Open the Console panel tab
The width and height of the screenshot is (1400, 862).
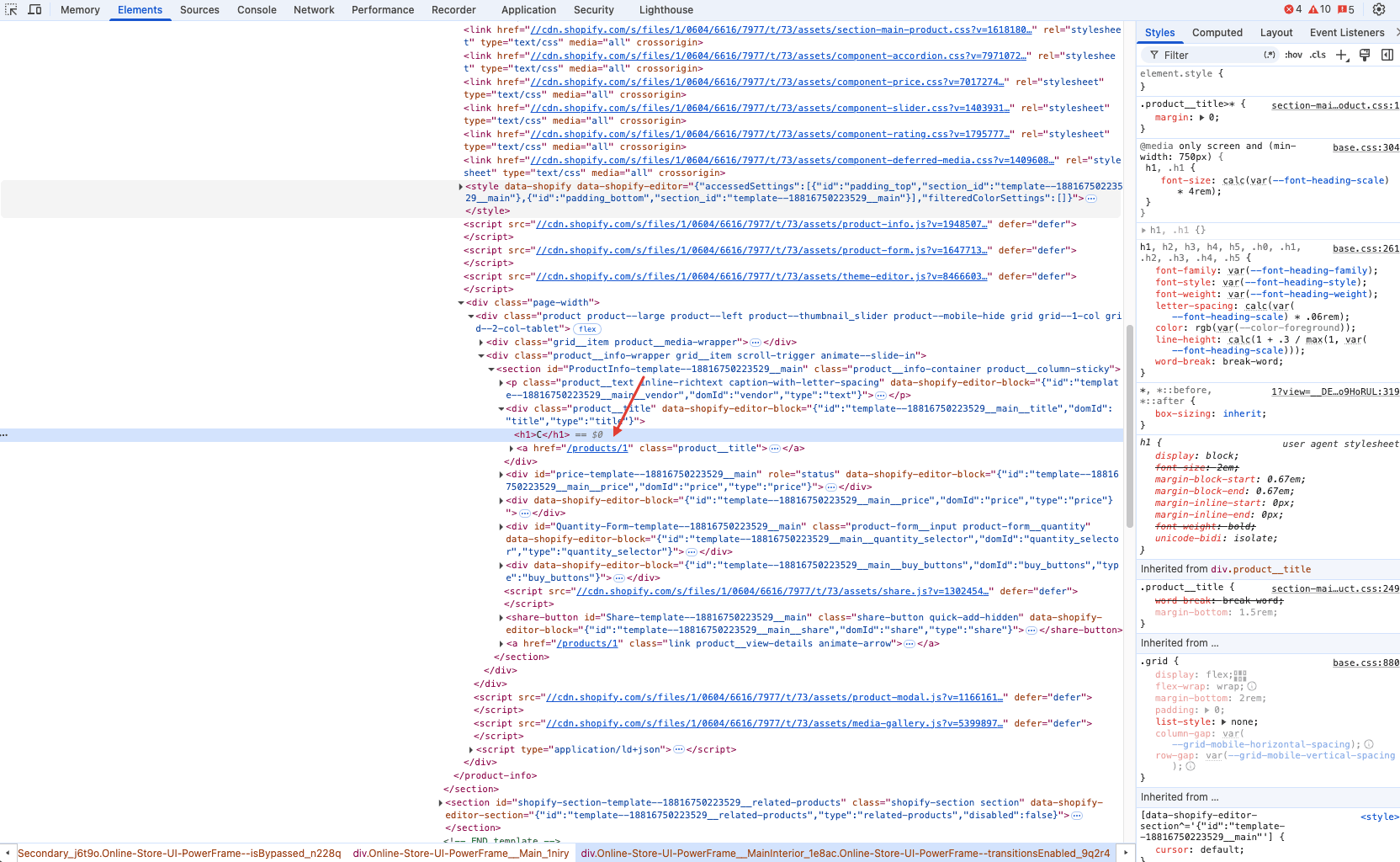[x=257, y=10]
